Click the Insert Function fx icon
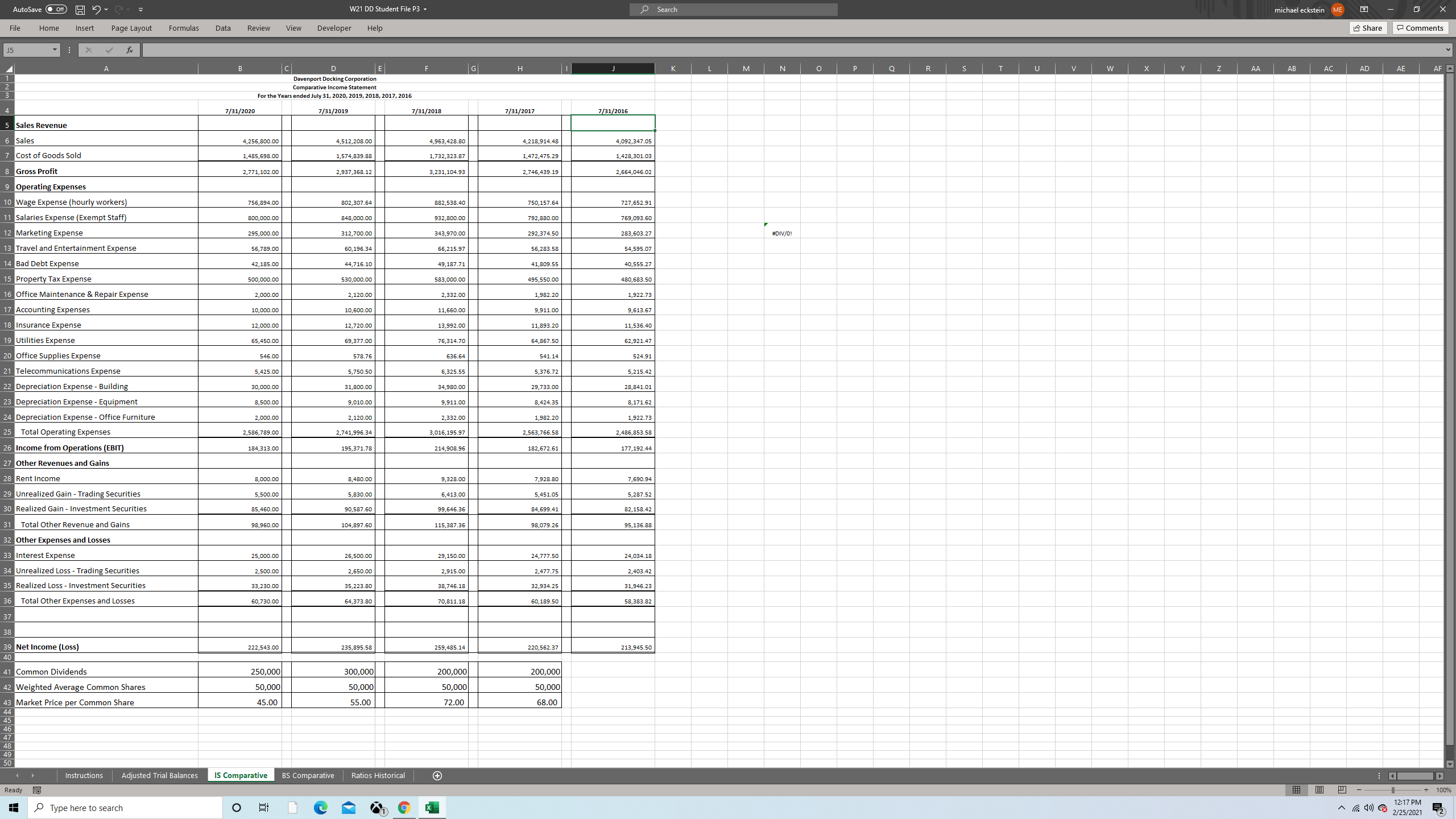The width and height of the screenshot is (1456, 819). pyautogui.click(x=130, y=50)
